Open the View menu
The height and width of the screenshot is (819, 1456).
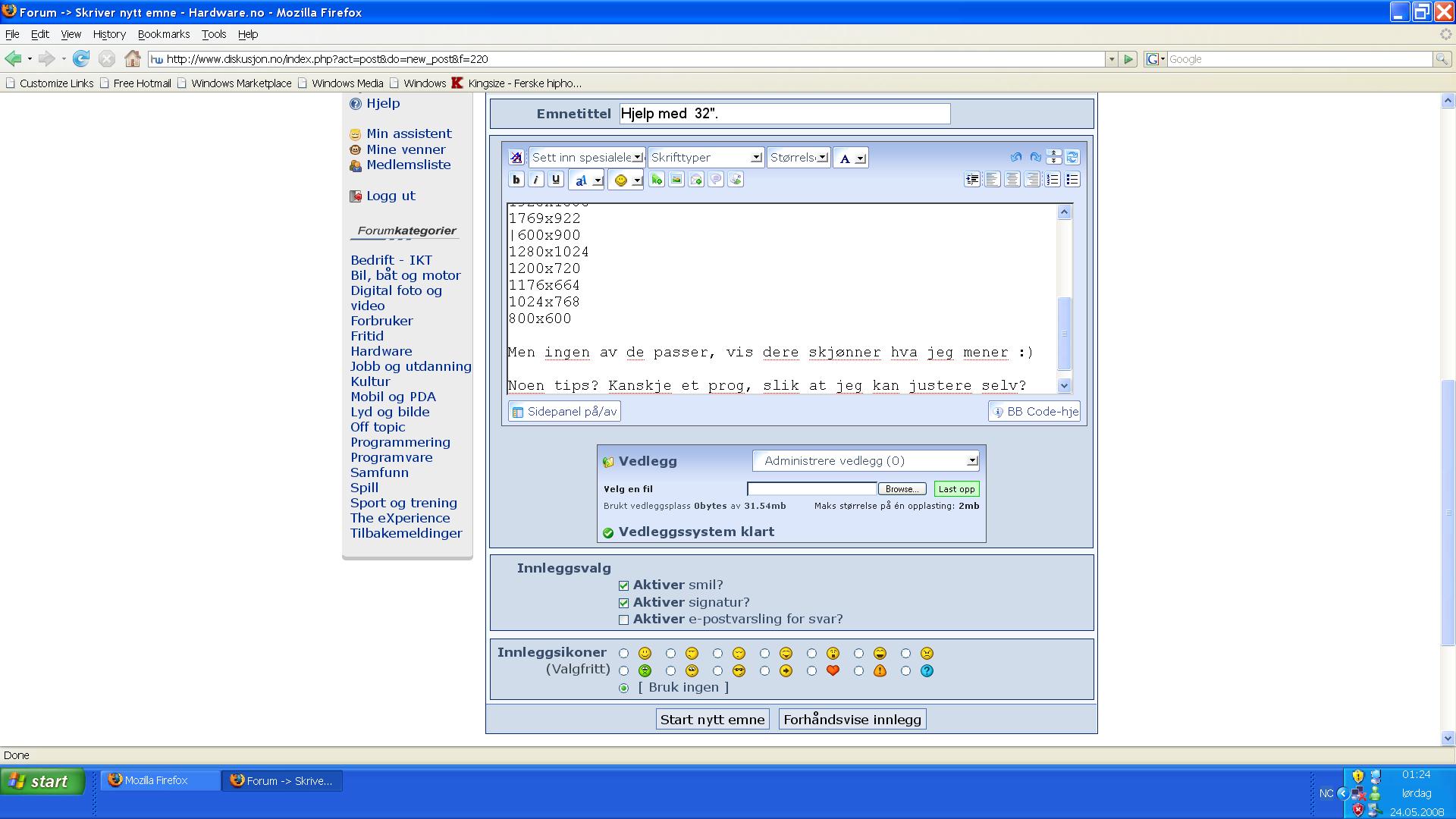[71, 34]
